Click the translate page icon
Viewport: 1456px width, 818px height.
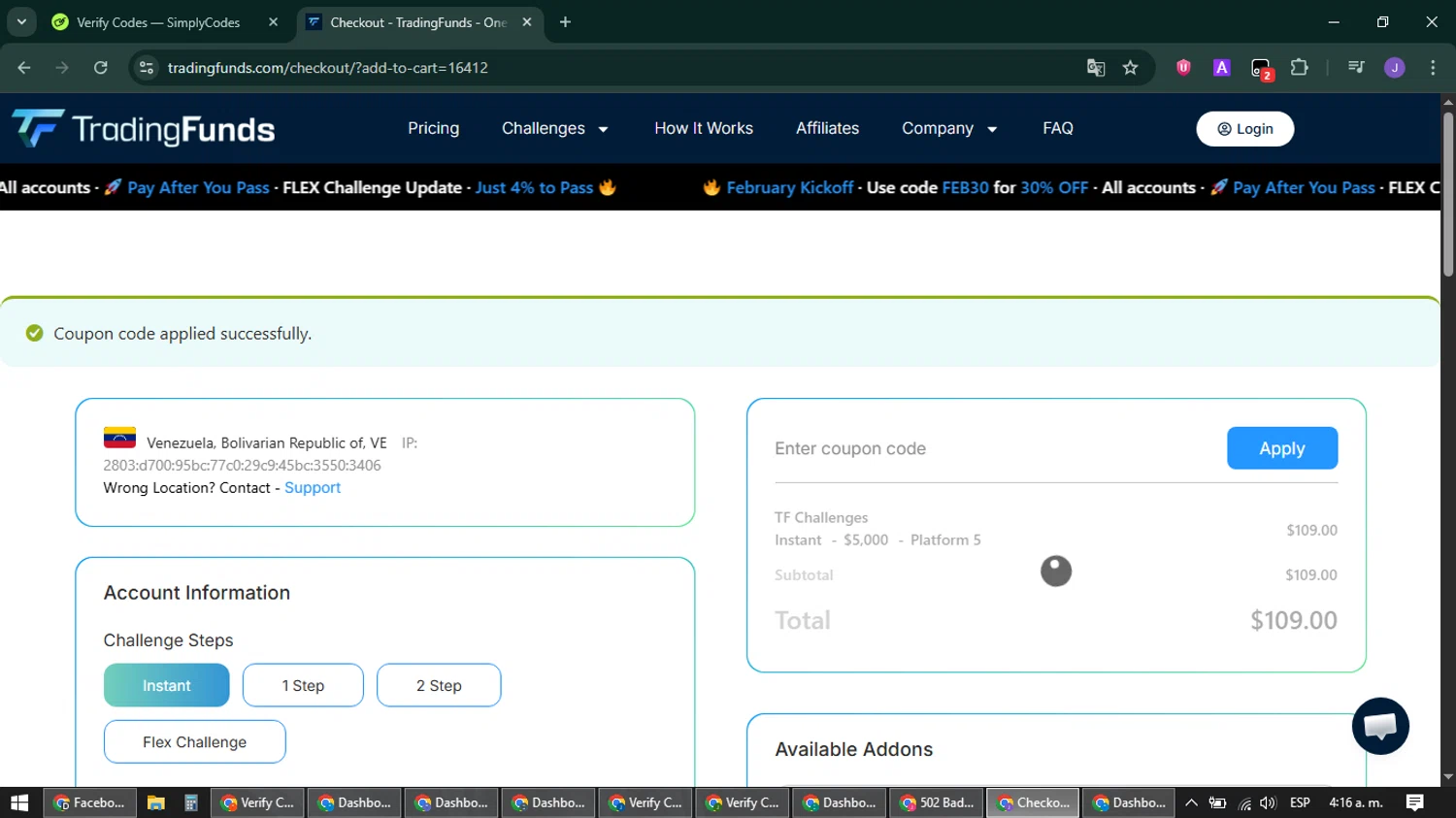[1096, 68]
